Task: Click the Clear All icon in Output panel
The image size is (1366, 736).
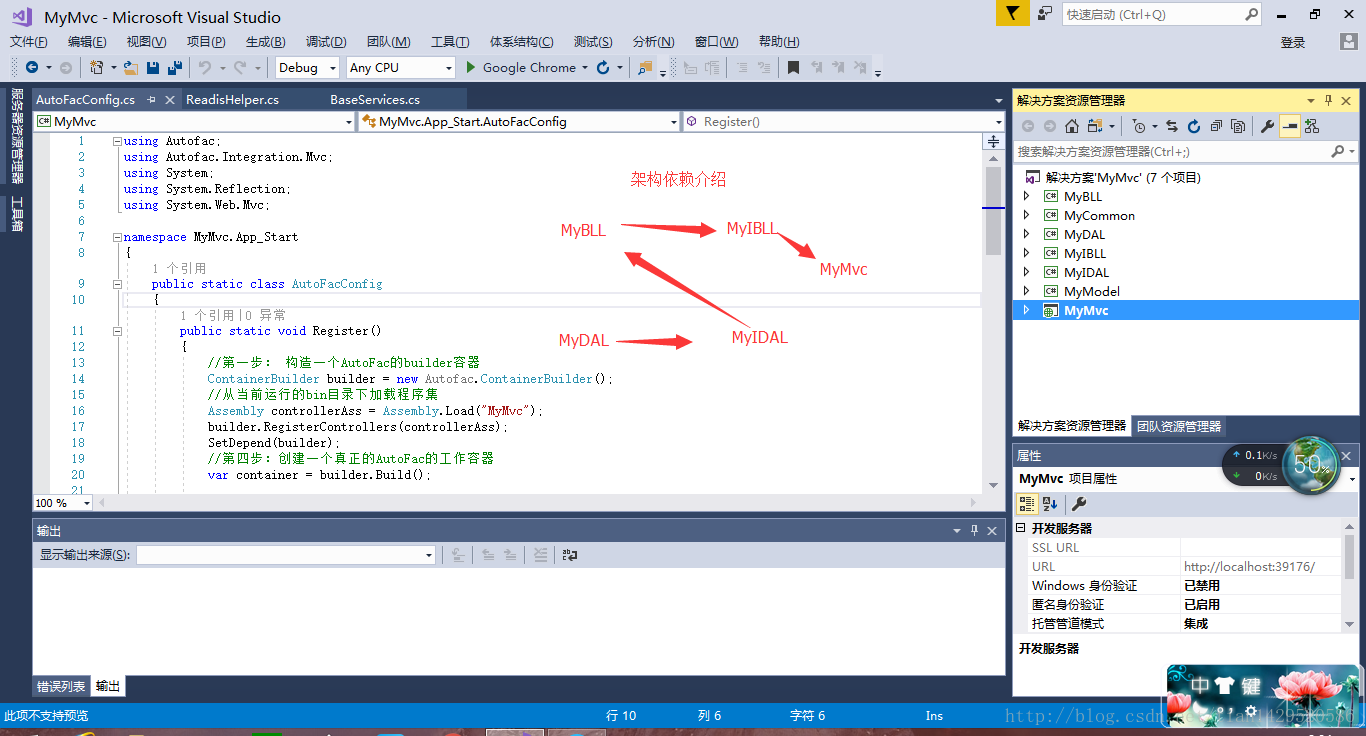Action: click(540, 554)
